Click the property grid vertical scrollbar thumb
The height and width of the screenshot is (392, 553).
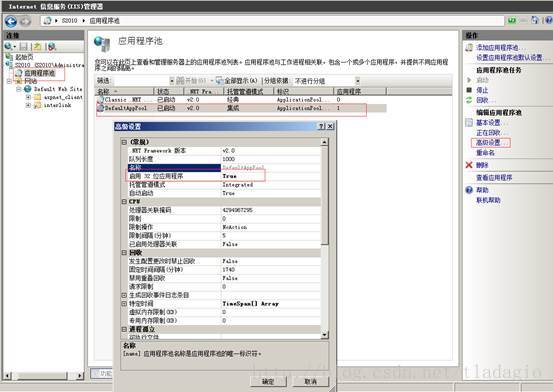tap(324, 195)
